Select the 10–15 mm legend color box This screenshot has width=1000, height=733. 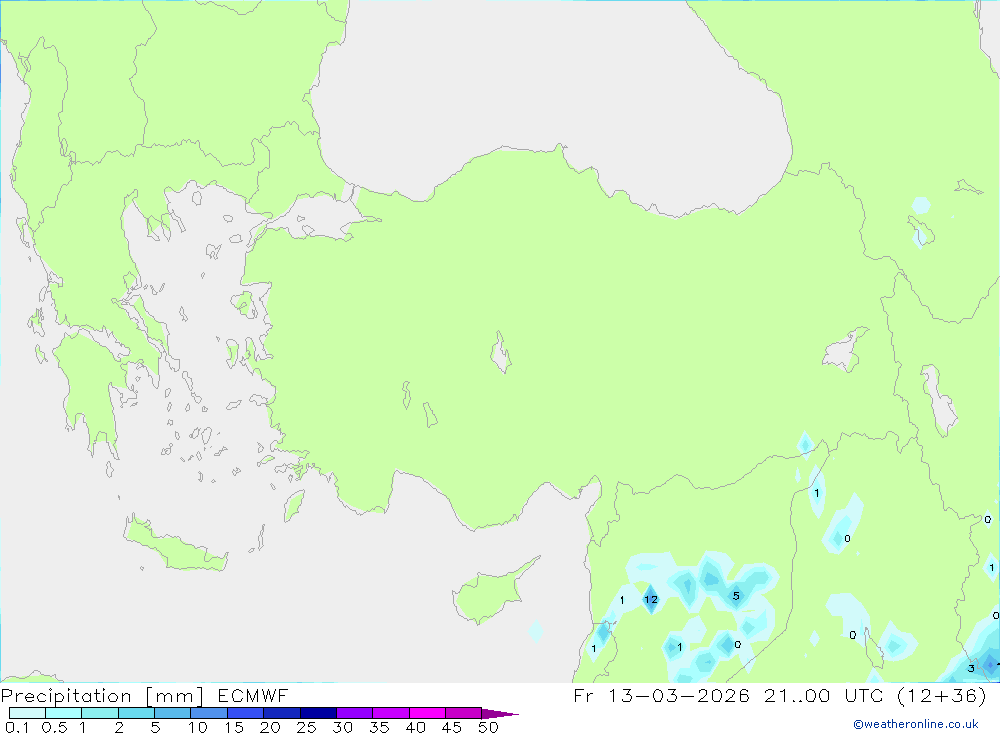(209, 713)
